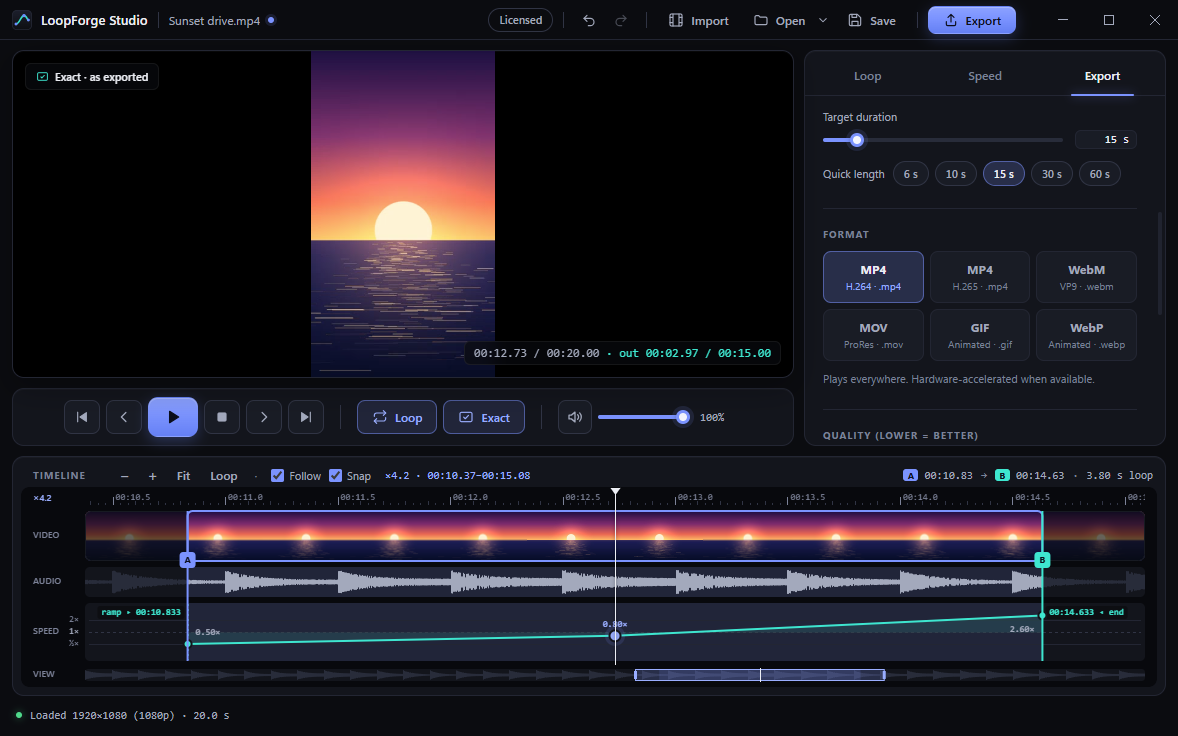Viewport: 1178px width, 736px height.
Task: Open a project file
Action: point(779,20)
